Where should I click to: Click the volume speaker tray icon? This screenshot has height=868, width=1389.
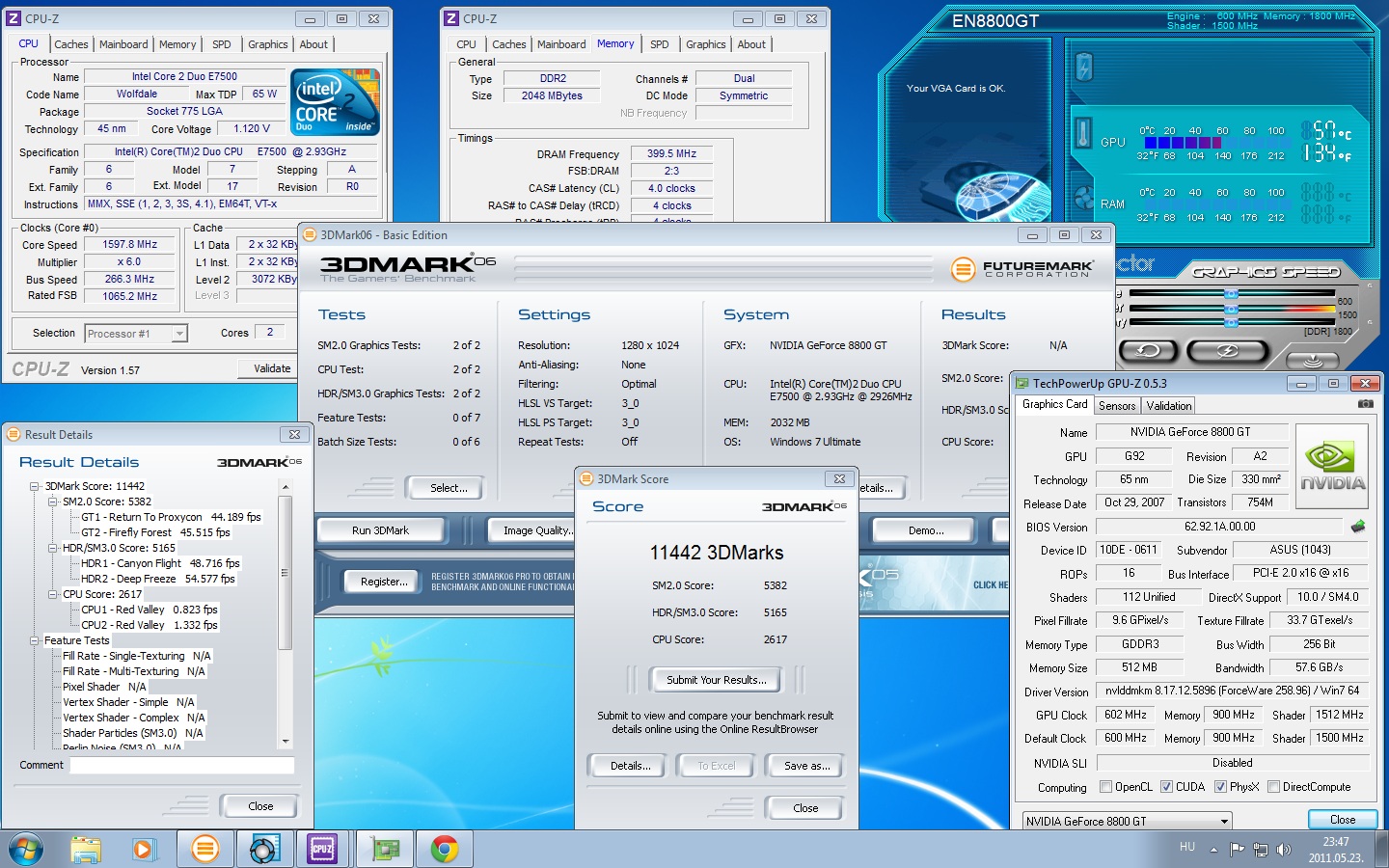[1283, 850]
